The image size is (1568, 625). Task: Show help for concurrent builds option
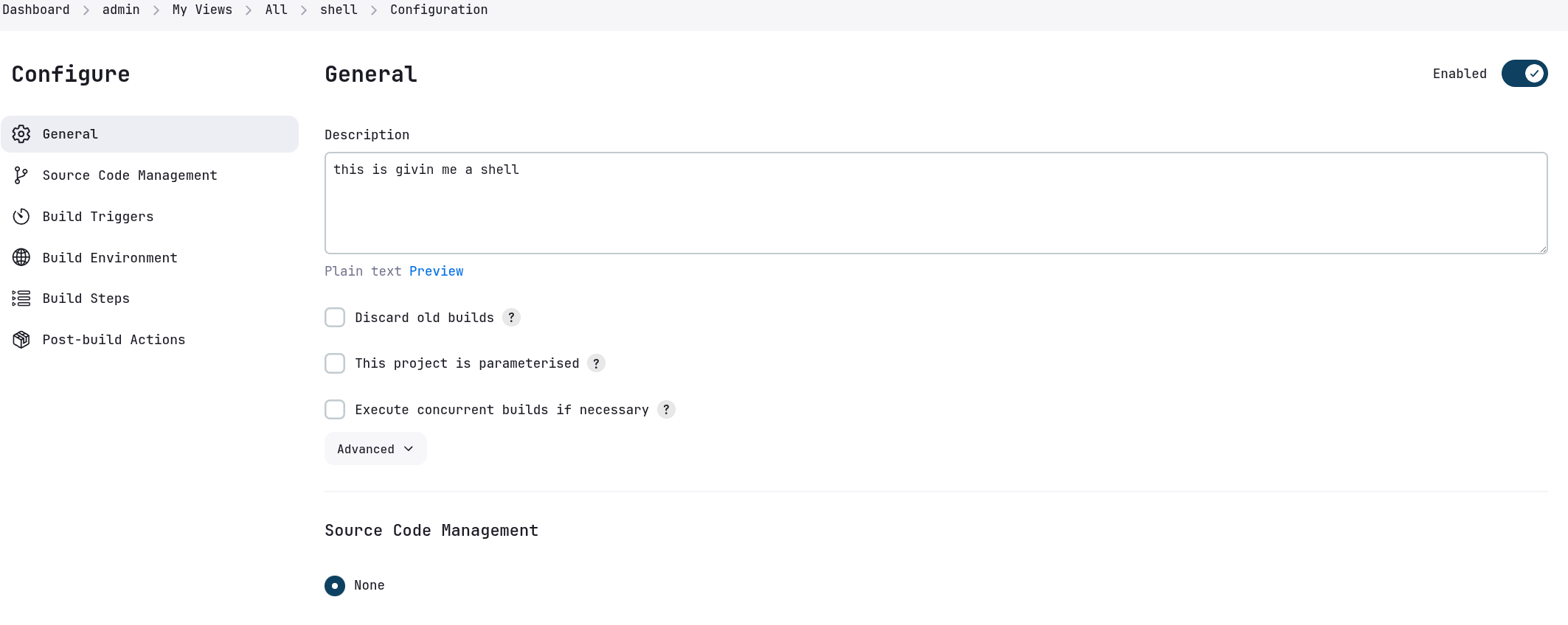666,410
